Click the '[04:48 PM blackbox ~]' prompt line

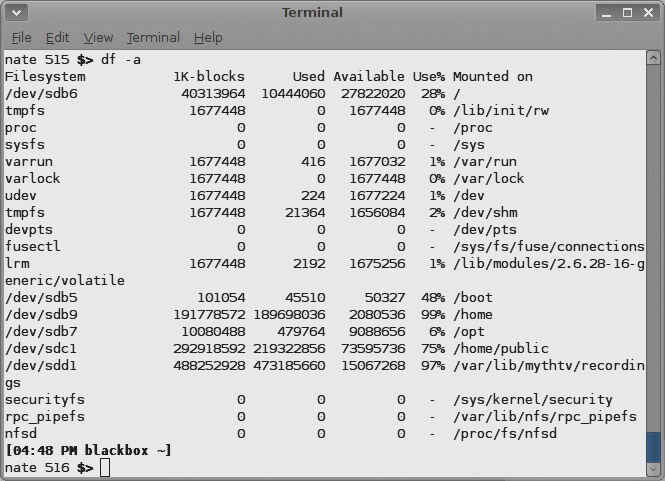pos(88,450)
